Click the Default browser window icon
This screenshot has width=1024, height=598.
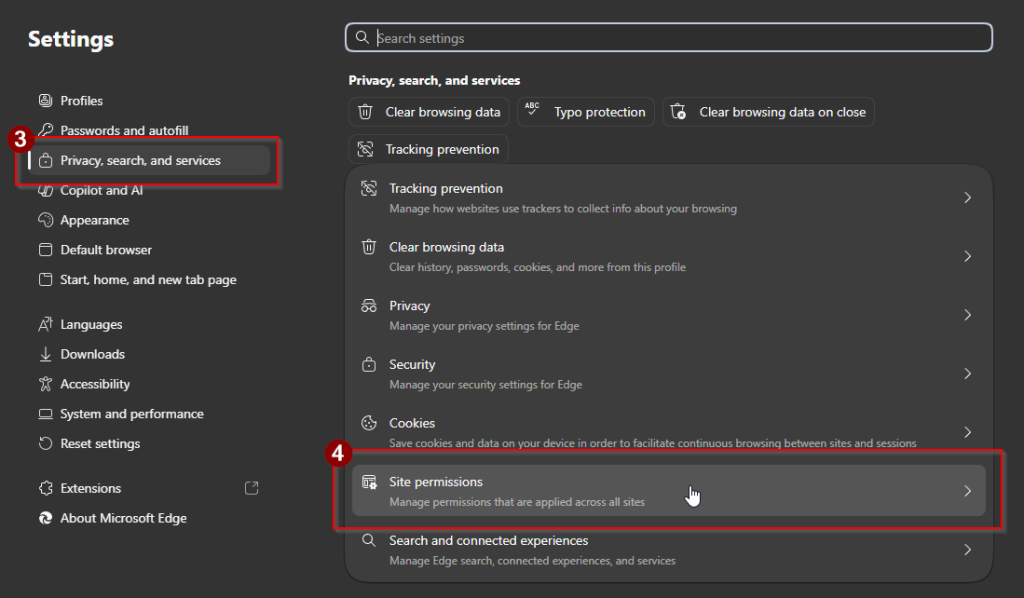click(x=45, y=249)
